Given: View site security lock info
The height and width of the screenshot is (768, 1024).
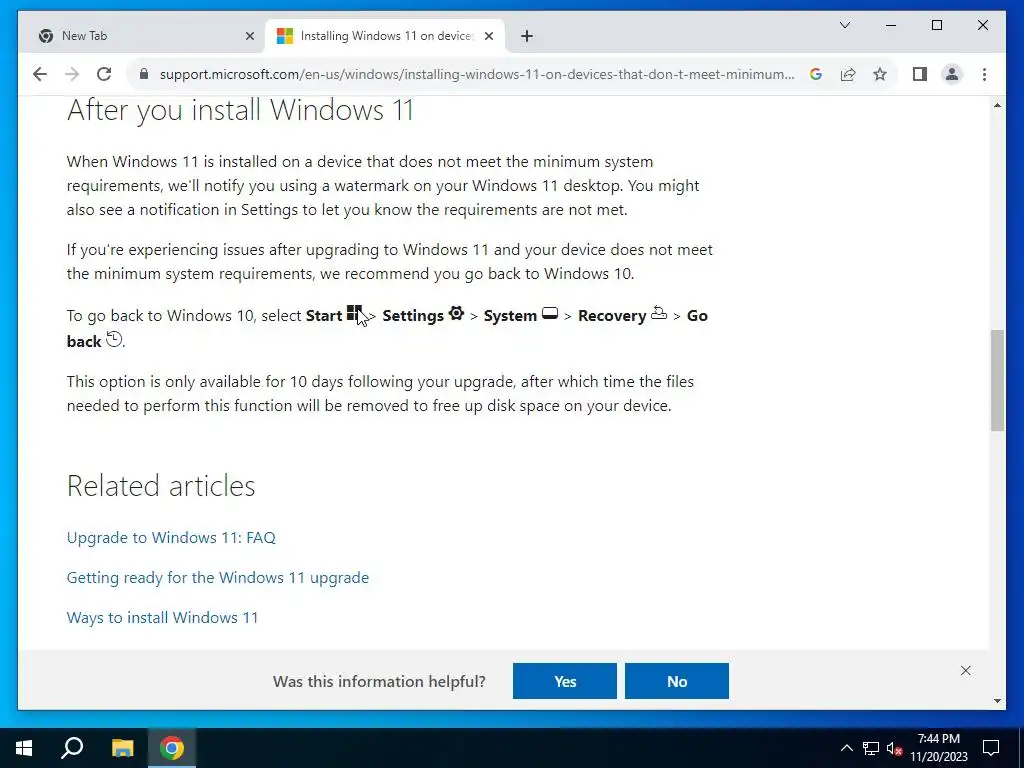Looking at the screenshot, I should point(144,74).
